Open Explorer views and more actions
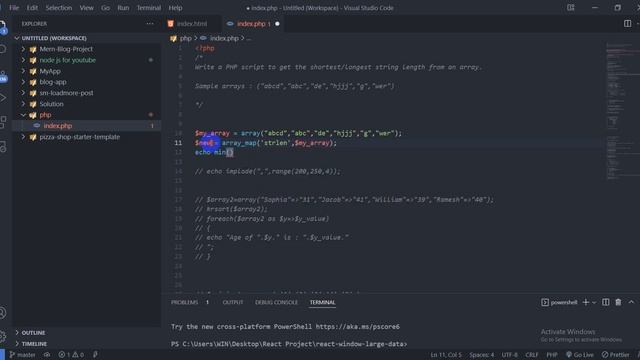This screenshot has width=640, height=360. pyautogui.click(x=150, y=24)
